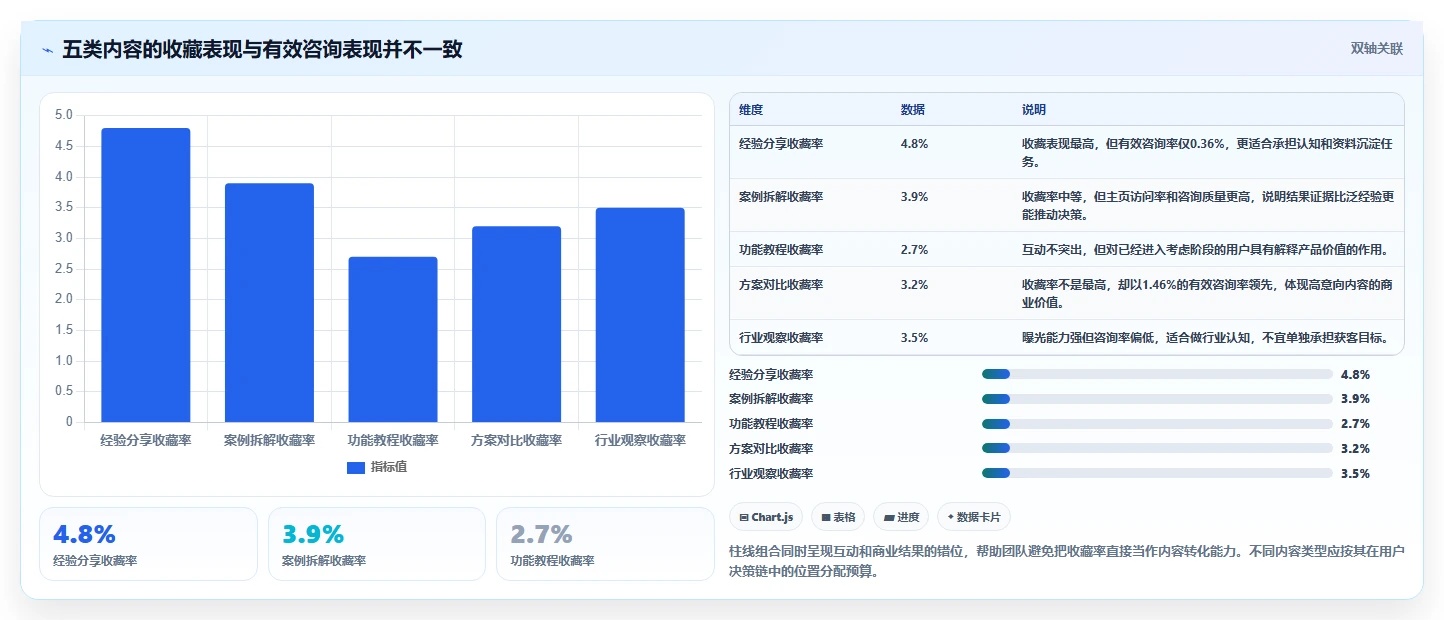Click the 方案对比收藏率 x-axis label
1444x620 pixels.
(x=516, y=441)
